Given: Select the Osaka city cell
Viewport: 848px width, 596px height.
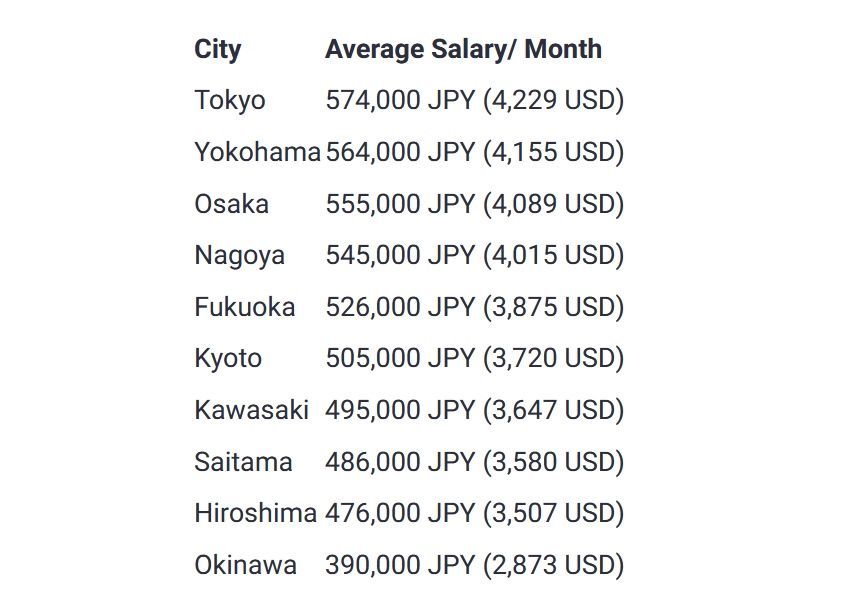Looking at the screenshot, I should (x=231, y=204).
